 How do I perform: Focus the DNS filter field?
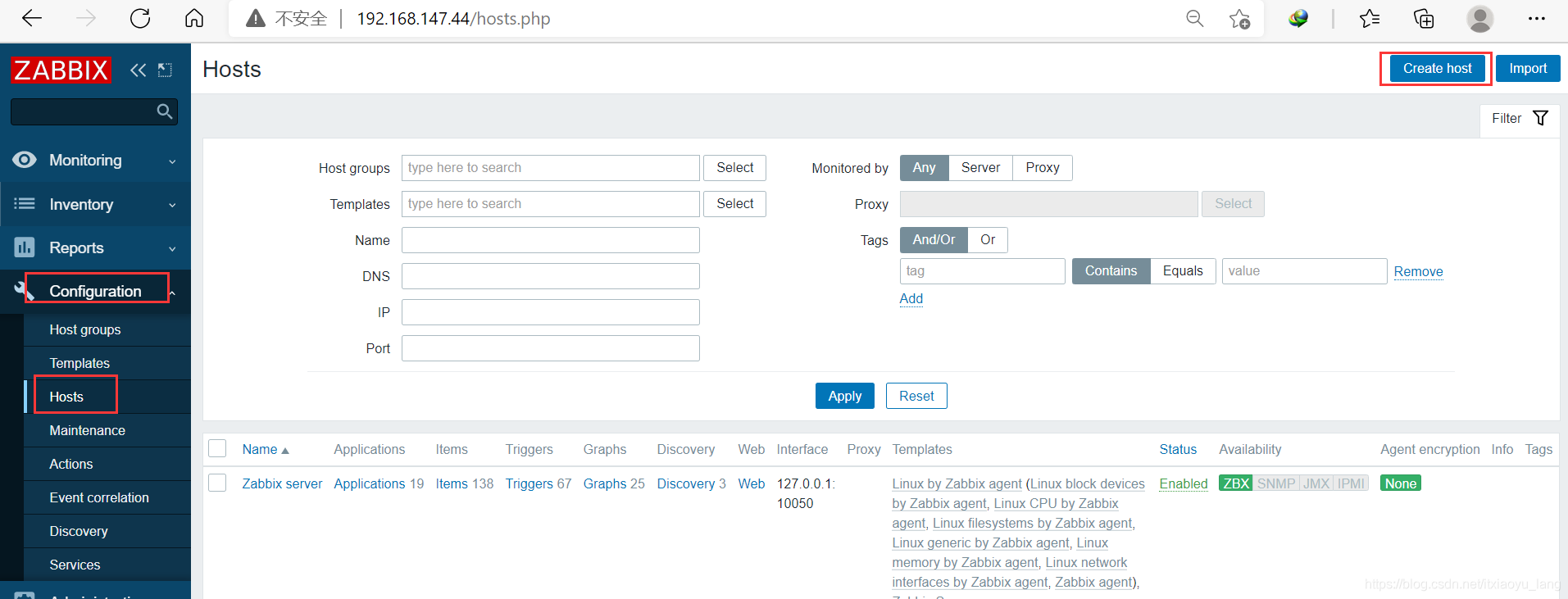tap(551, 275)
